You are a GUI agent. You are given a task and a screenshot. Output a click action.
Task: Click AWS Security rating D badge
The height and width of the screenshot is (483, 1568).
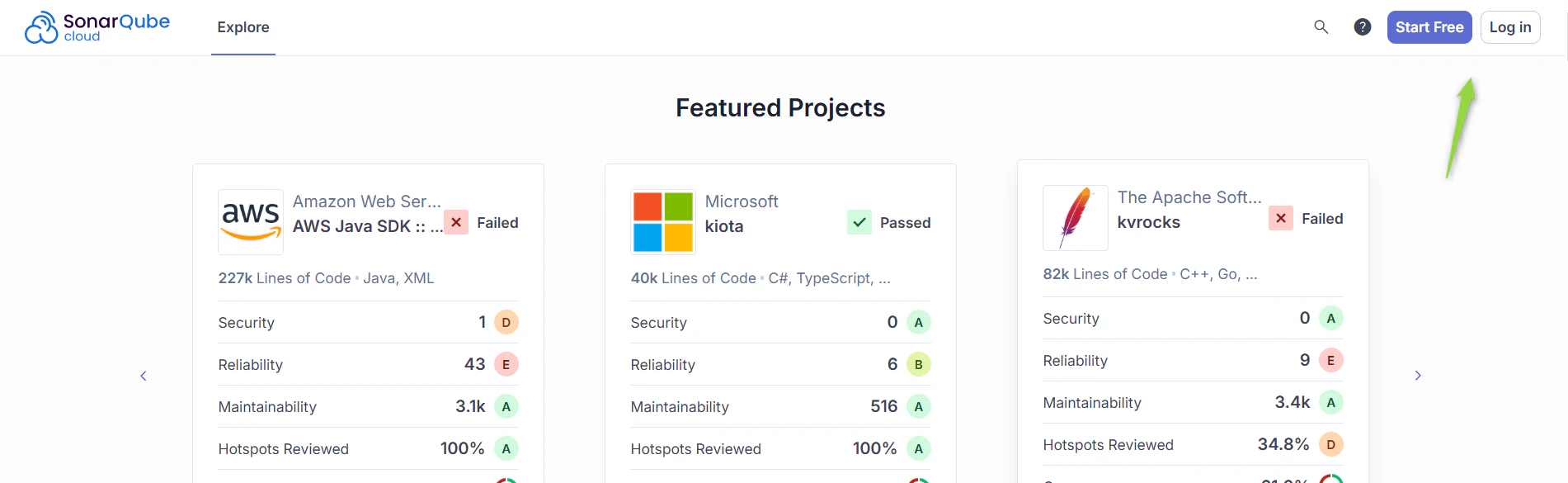[x=506, y=322]
